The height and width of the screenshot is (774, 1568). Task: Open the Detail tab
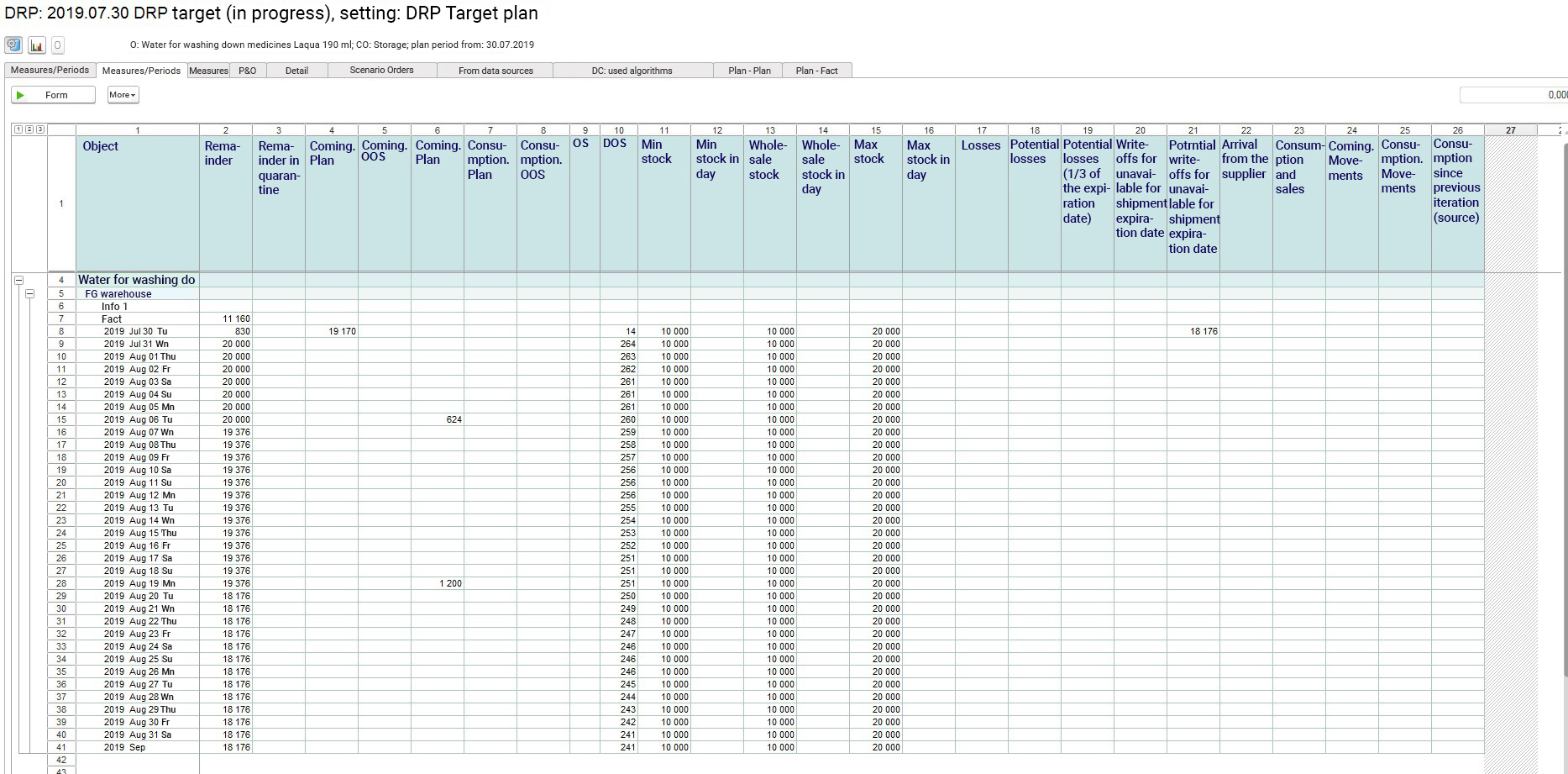tap(296, 71)
